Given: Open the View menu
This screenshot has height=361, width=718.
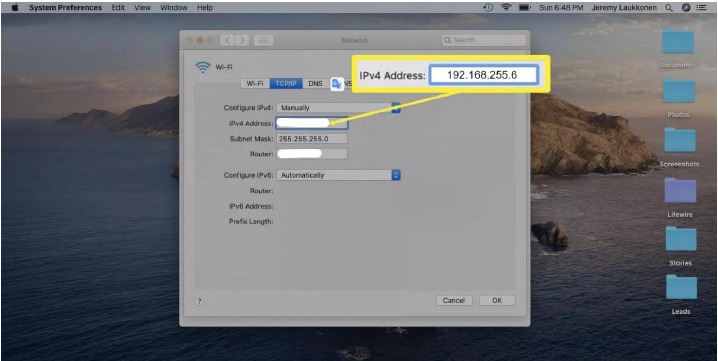Looking at the screenshot, I should coord(143,8).
